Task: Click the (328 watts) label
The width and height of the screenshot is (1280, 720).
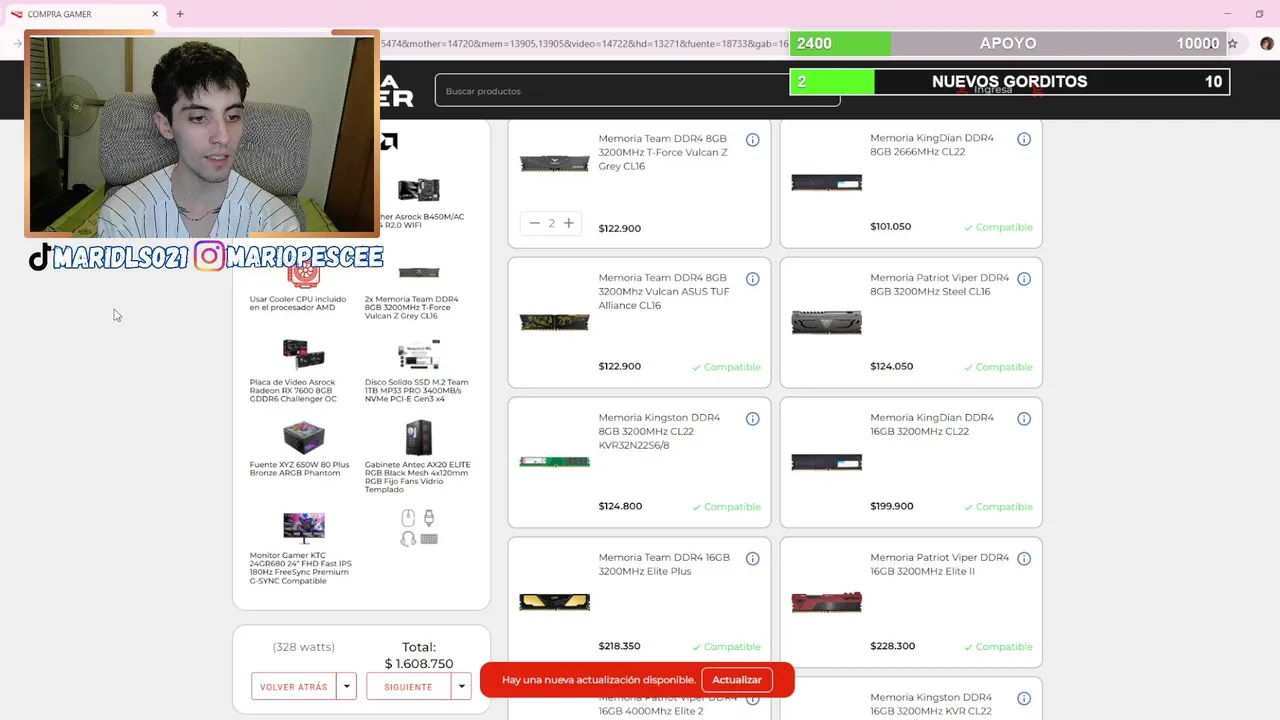Action: click(303, 647)
